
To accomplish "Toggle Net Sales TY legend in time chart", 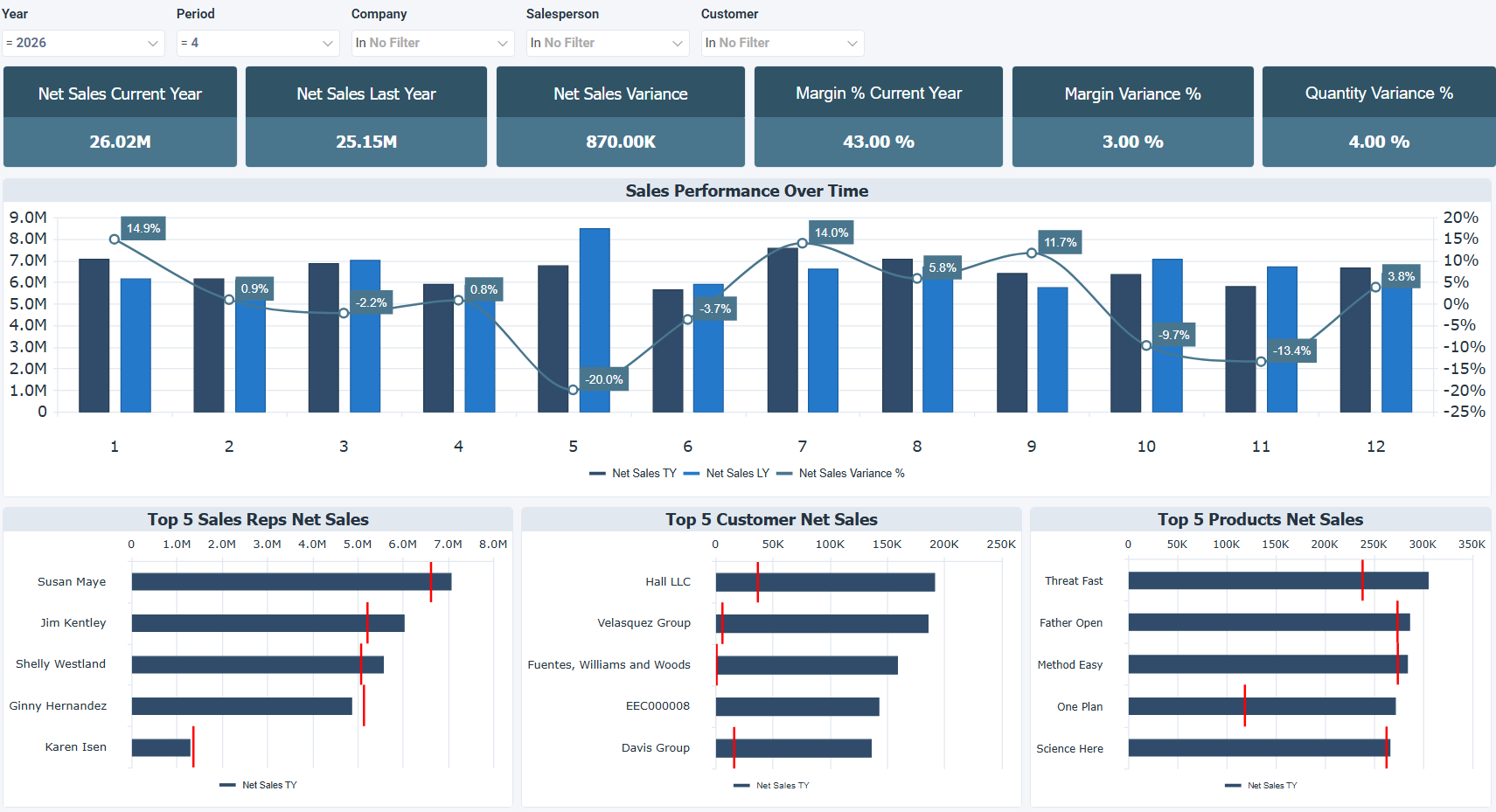I will (x=633, y=473).
